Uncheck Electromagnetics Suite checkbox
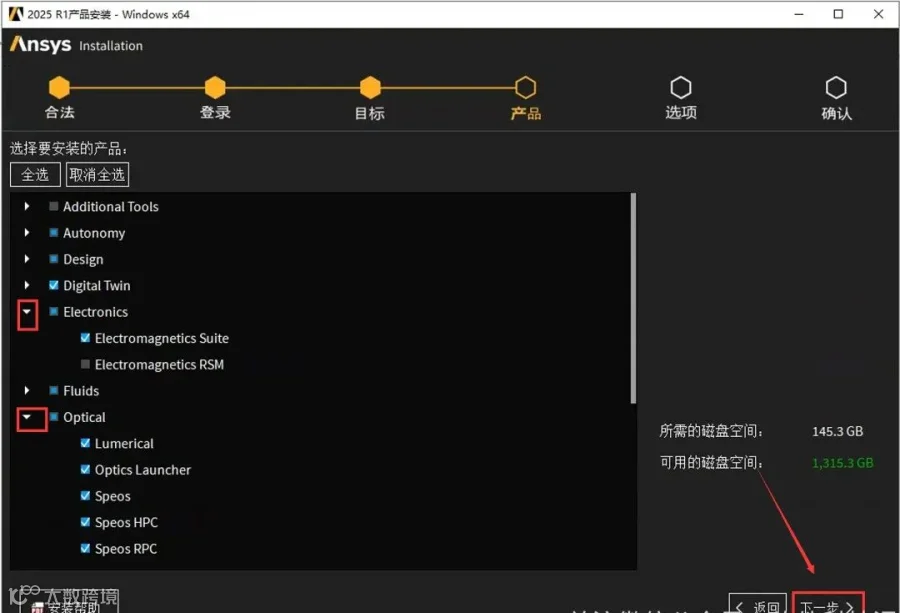The width and height of the screenshot is (900, 613). [85, 338]
